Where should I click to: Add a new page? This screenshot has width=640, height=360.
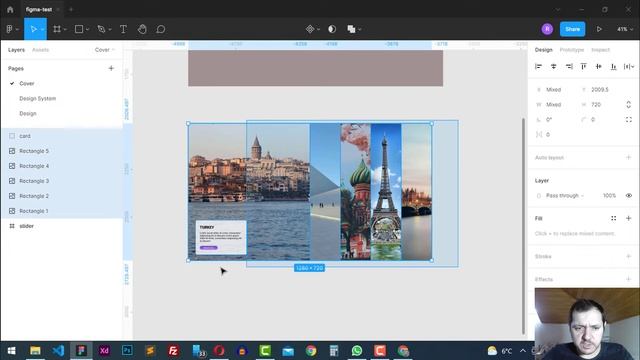[111, 68]
